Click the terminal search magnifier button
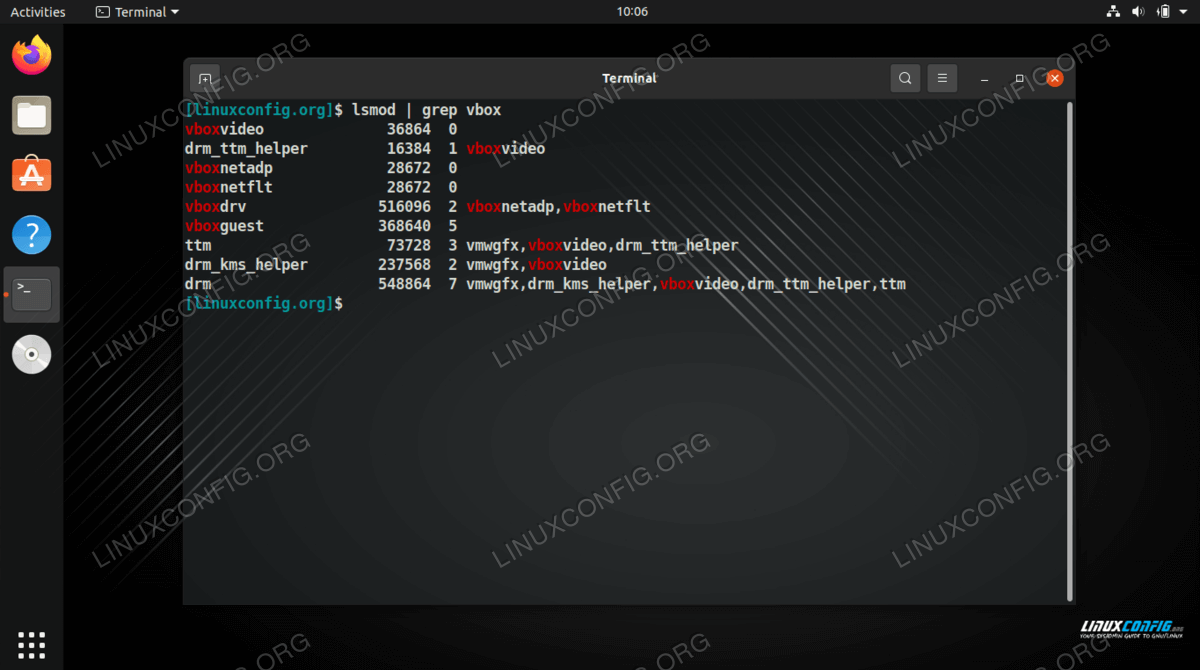The height and width of the screenshot is (670, 1200). [905, 78]
